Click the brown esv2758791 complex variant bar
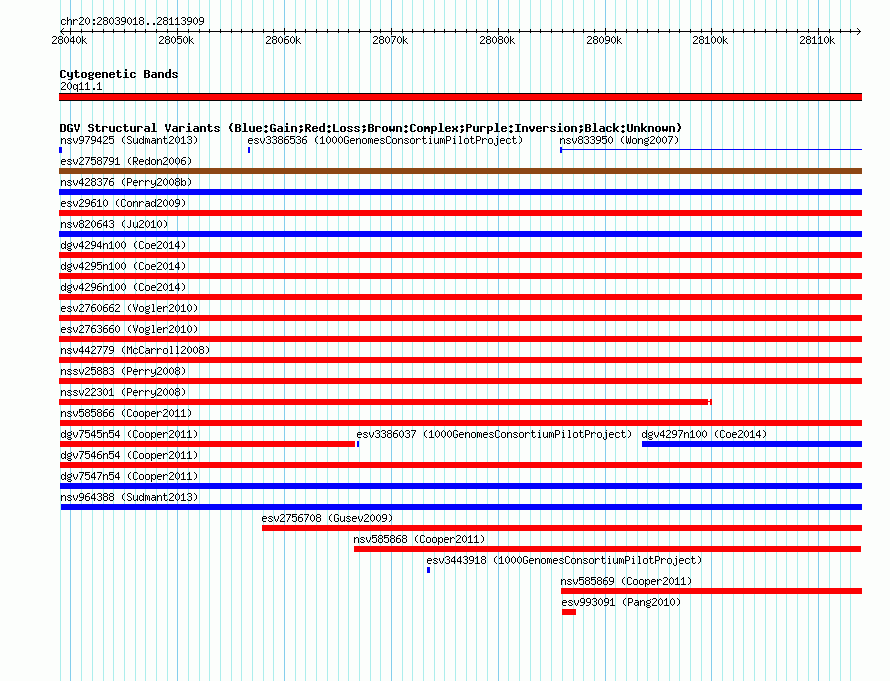 click(x=460, y=171)
